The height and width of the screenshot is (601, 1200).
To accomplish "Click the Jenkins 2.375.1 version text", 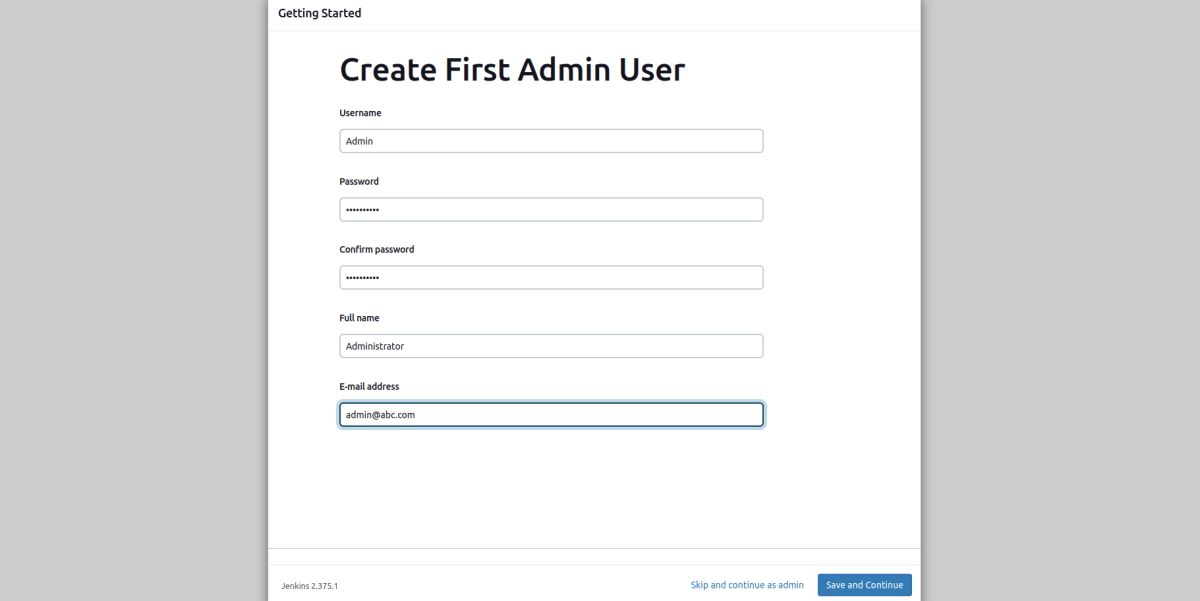I will tap(310, 586).
